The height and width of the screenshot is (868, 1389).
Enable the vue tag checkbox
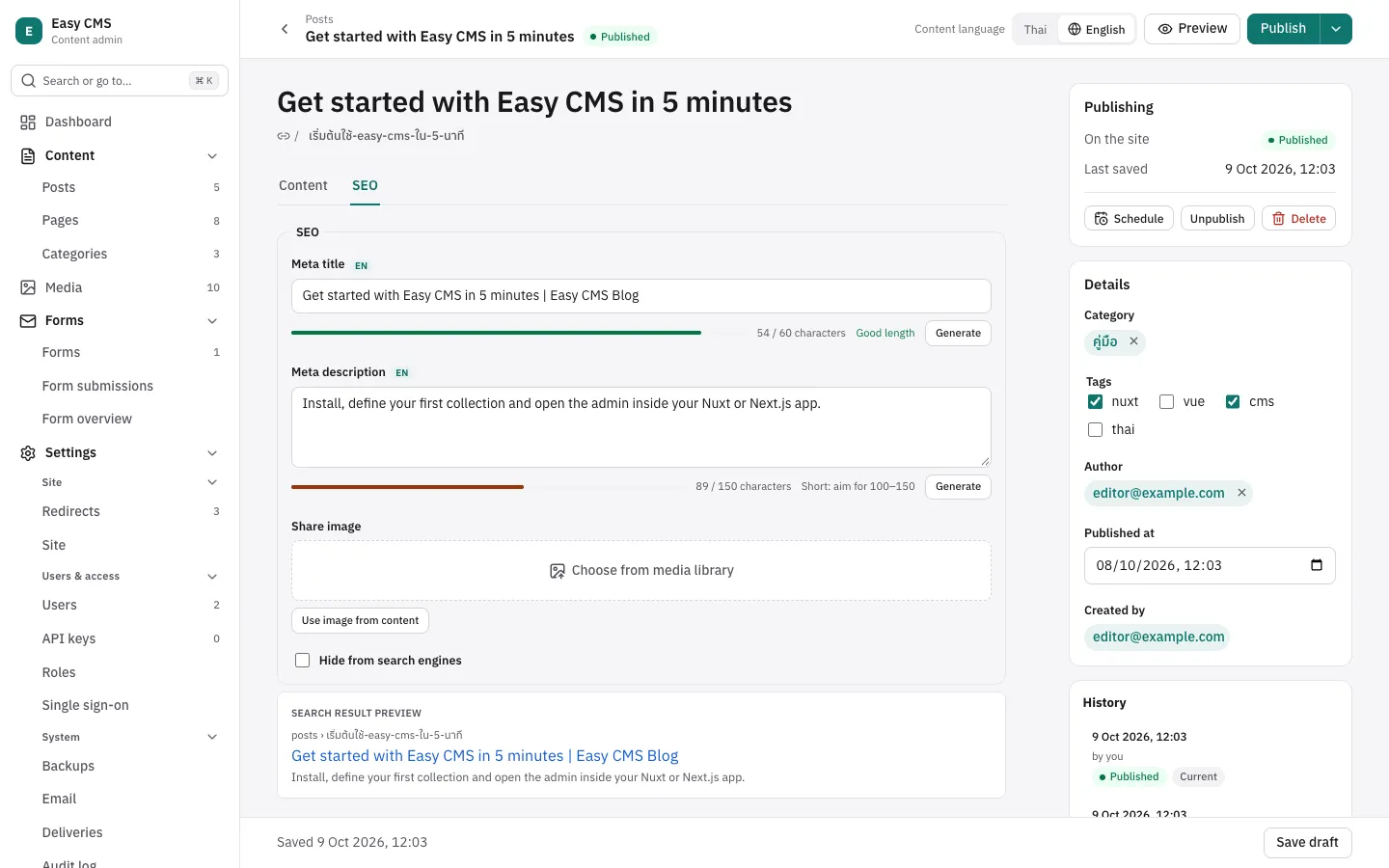1166,402
